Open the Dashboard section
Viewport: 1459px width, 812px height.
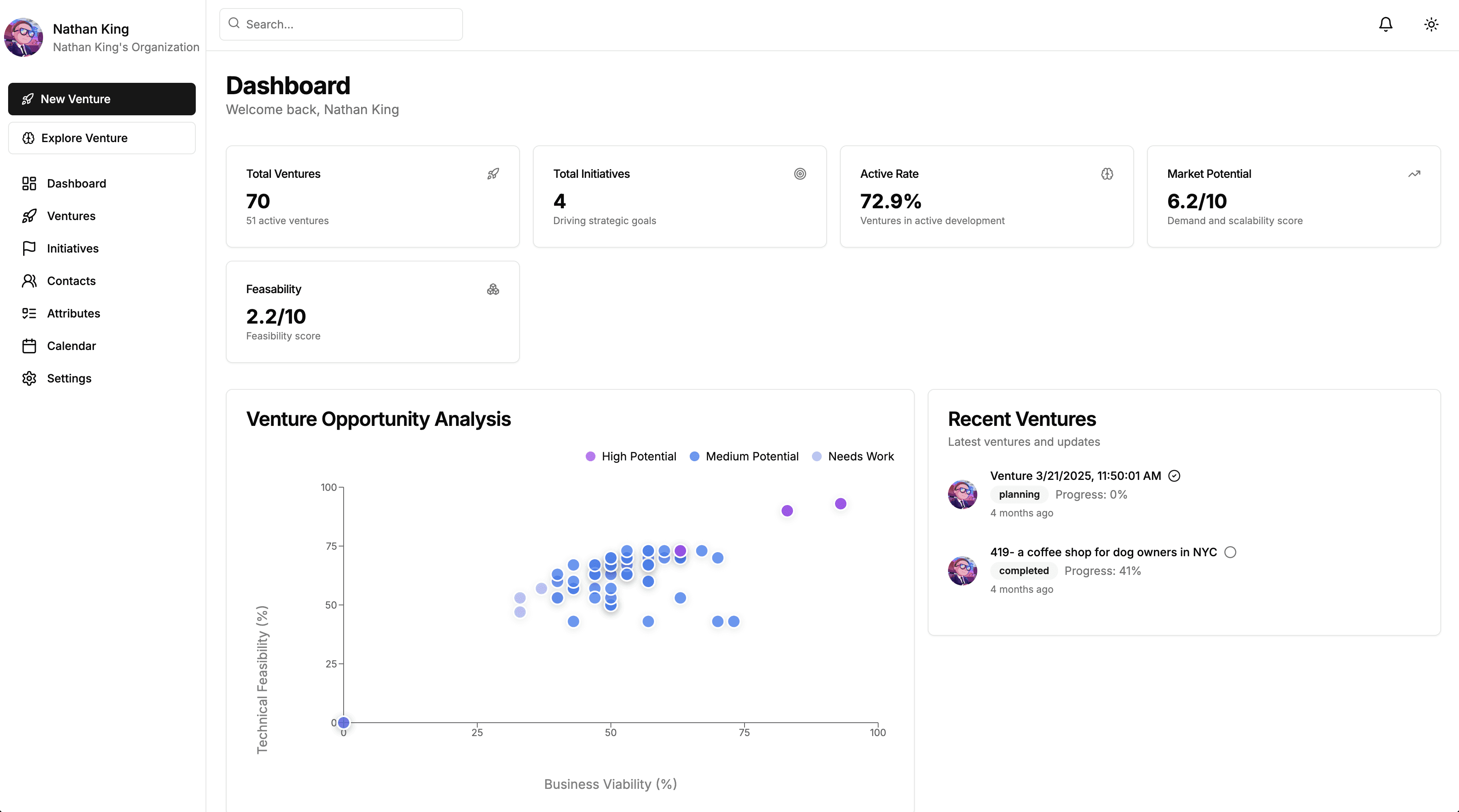76,184
